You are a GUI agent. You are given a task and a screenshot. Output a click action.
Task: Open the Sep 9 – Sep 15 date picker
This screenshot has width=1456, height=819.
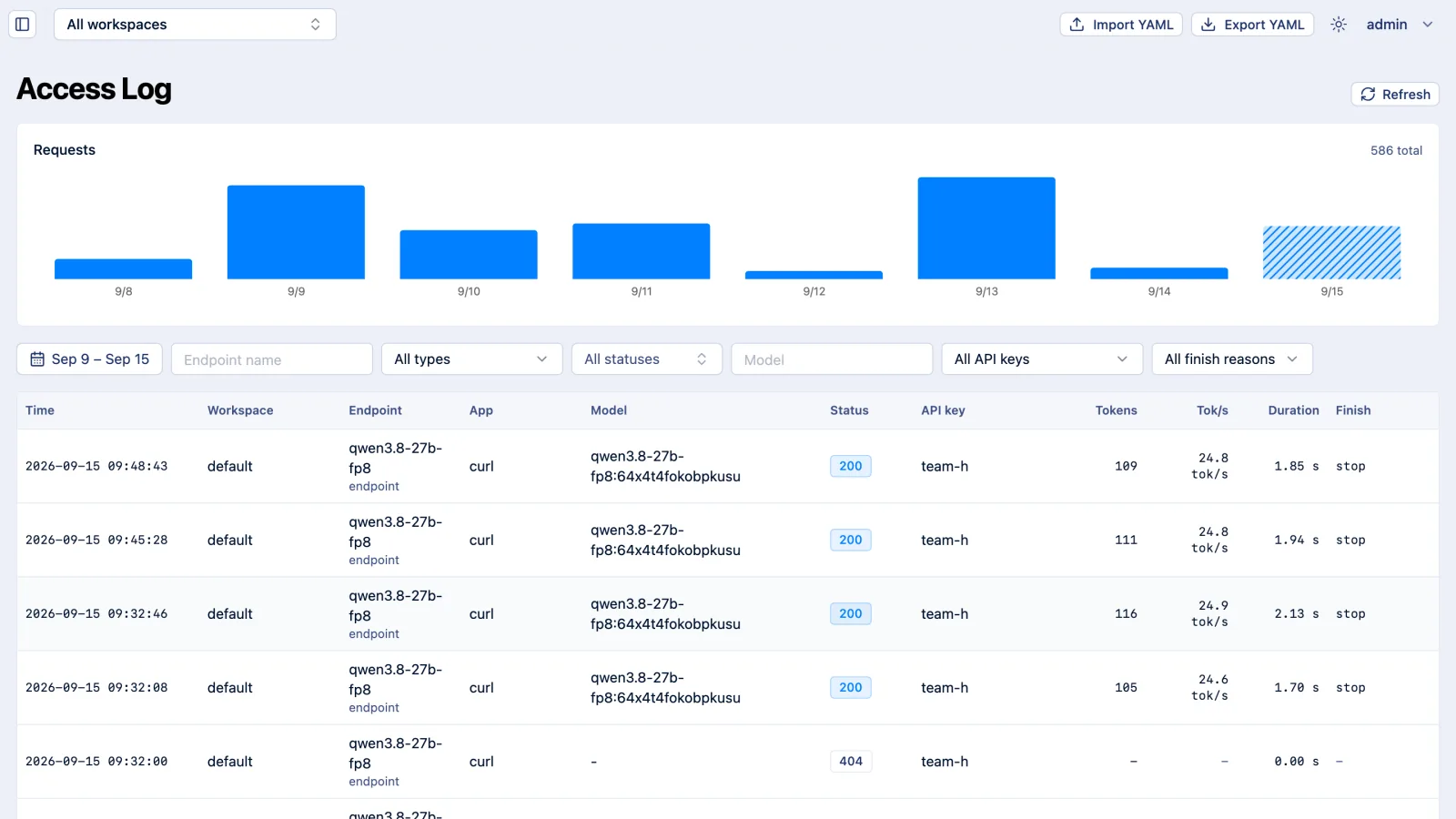(x=90, y=359)
